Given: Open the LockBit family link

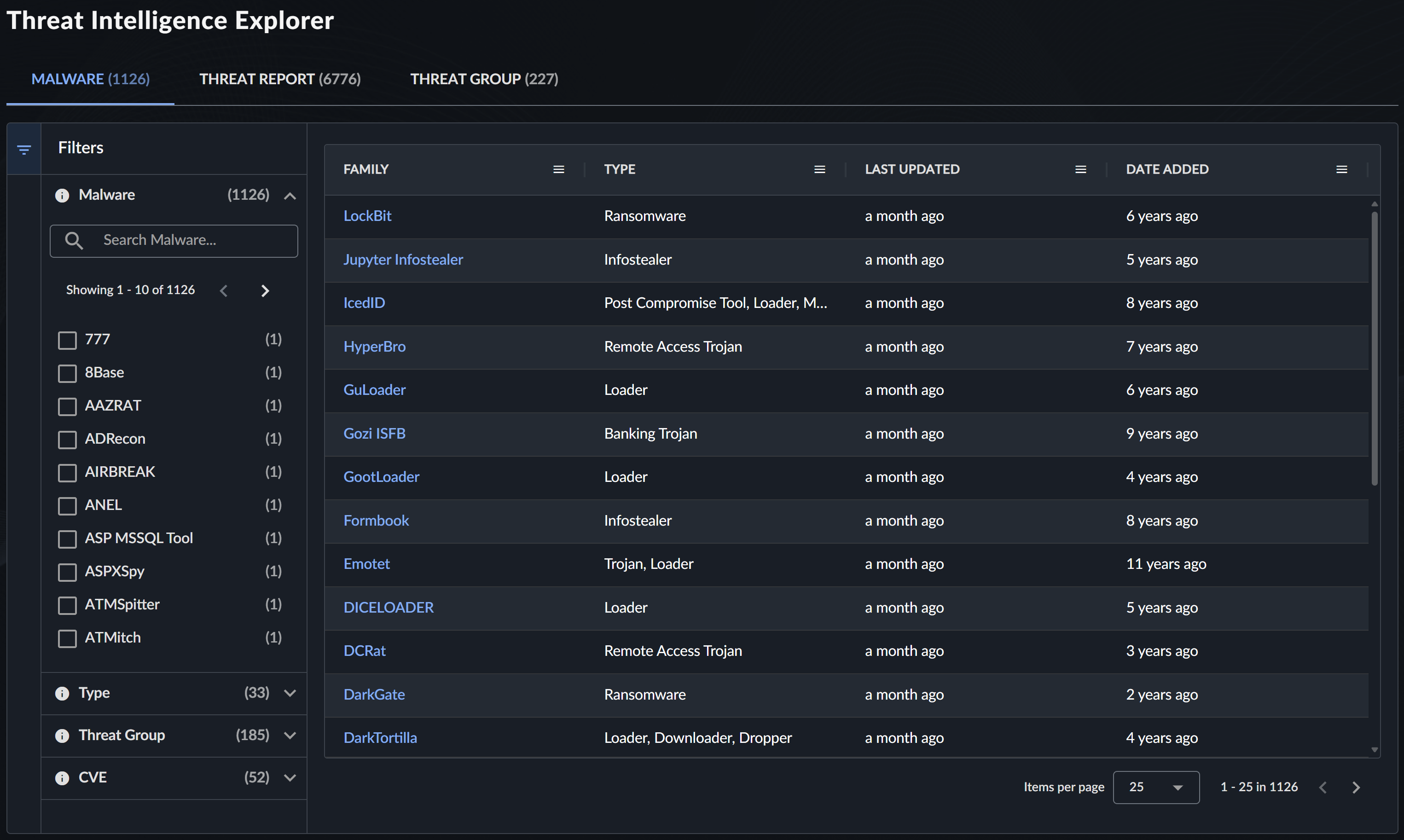Looking at the screenshot, I should pyautogui.click(x=367, y=216).
